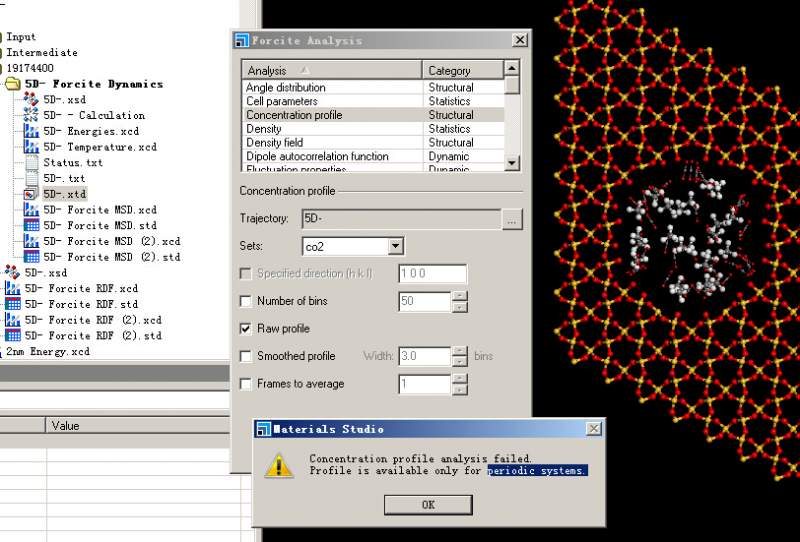
Task: Increase the Width value using the up arrow
Action: pyautogui.click(x=460, y=351)
